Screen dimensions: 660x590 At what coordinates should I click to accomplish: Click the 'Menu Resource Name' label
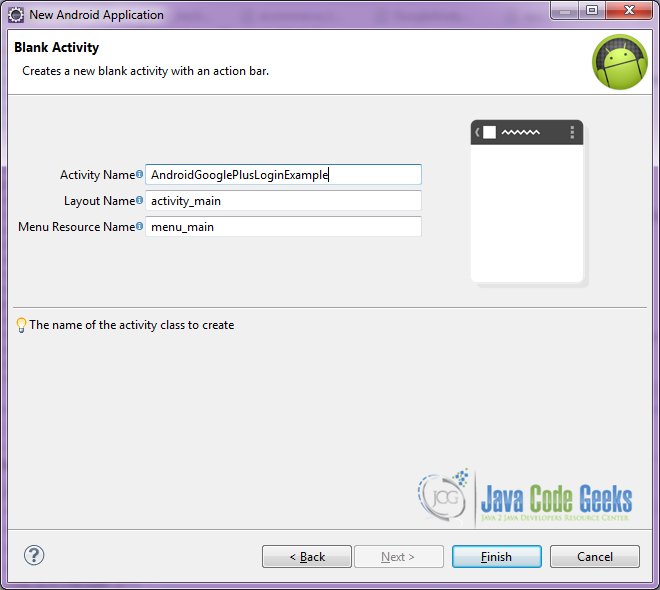click(x=77, y=227)
